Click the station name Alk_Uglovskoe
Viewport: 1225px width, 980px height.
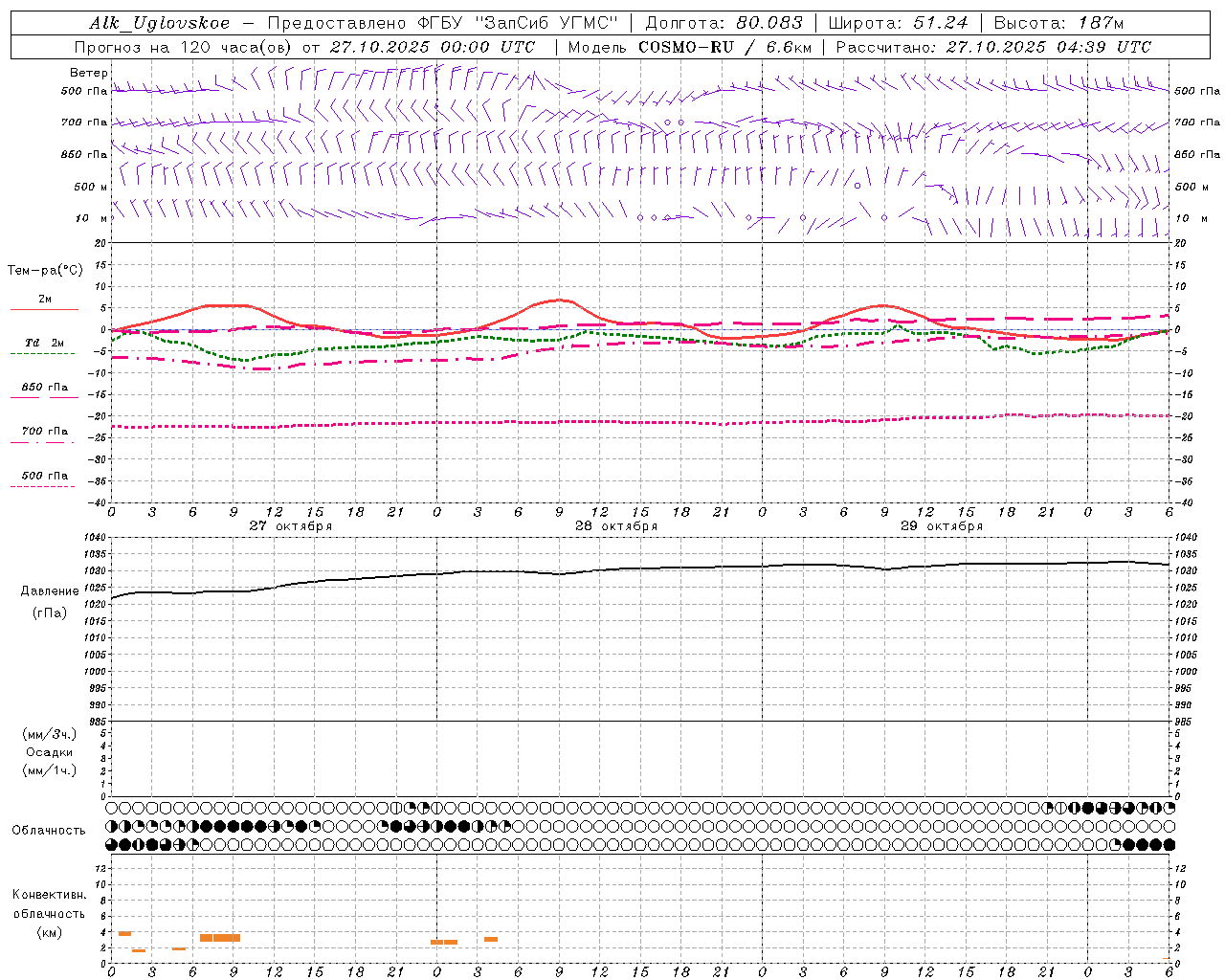point(160,23)
